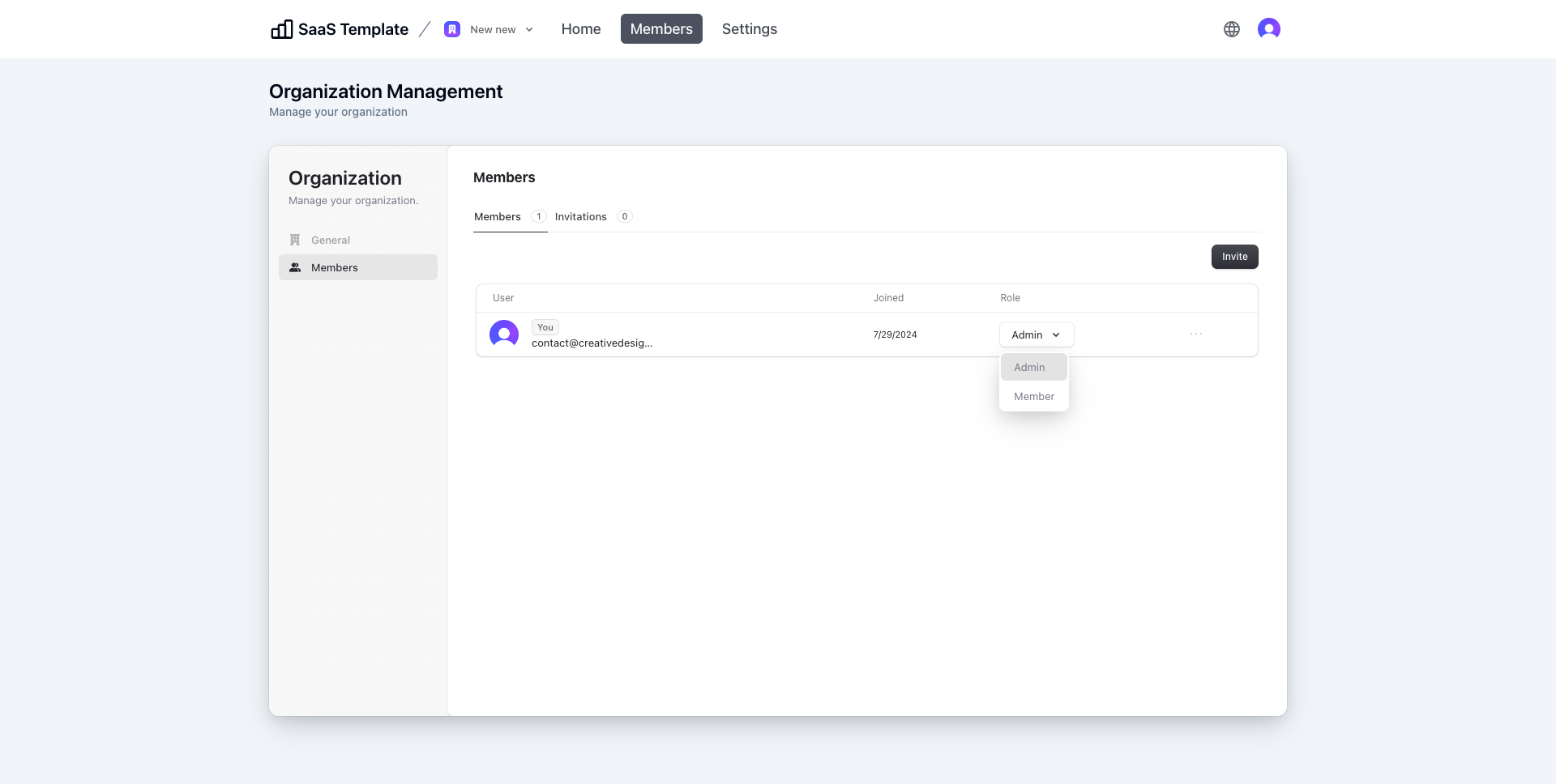This screenshot has width=1556, height=784.
Task: Open the Admin role dropdown
Action: (x=1036, y=334)
